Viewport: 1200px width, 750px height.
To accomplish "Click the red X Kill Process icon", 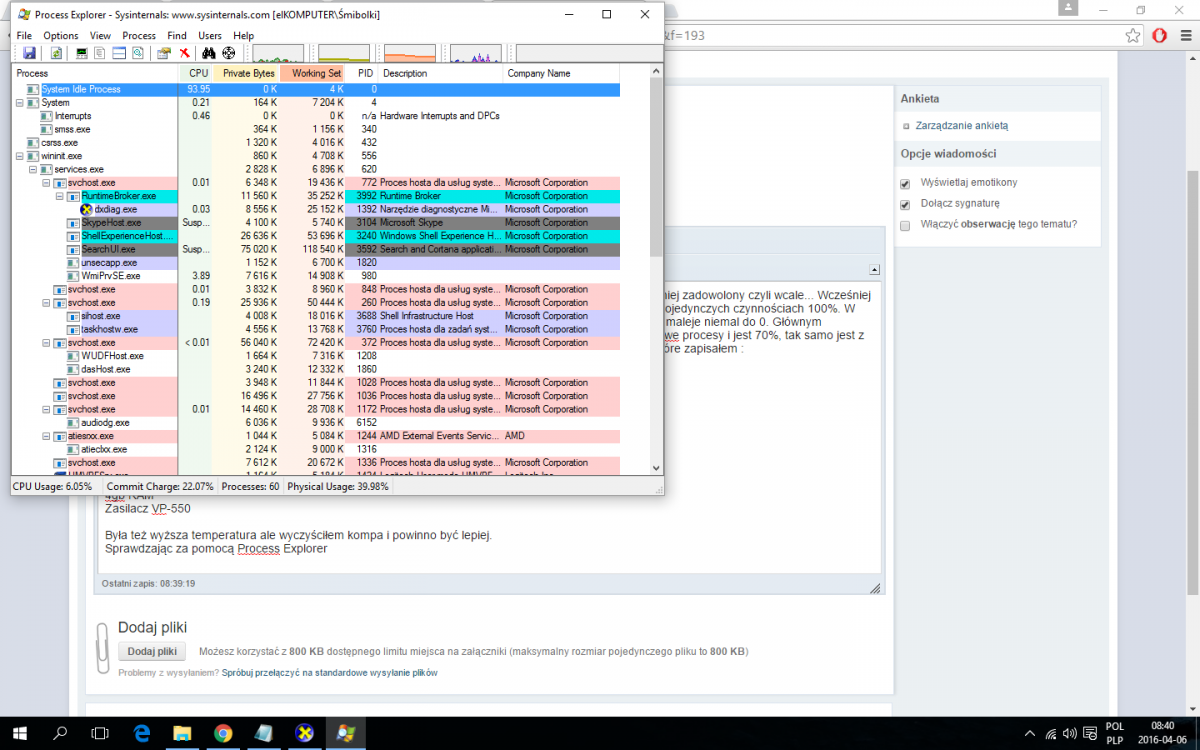I will 185,53.
